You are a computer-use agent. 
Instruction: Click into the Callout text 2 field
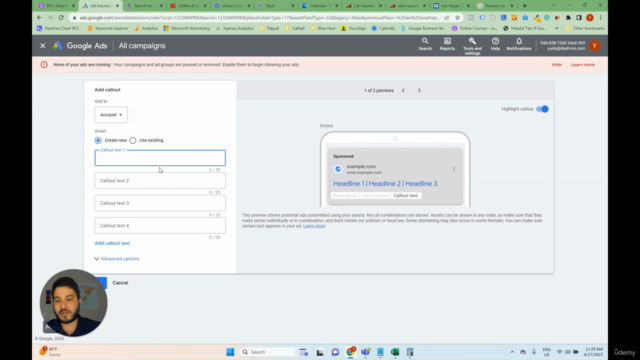tap(160, 180)
